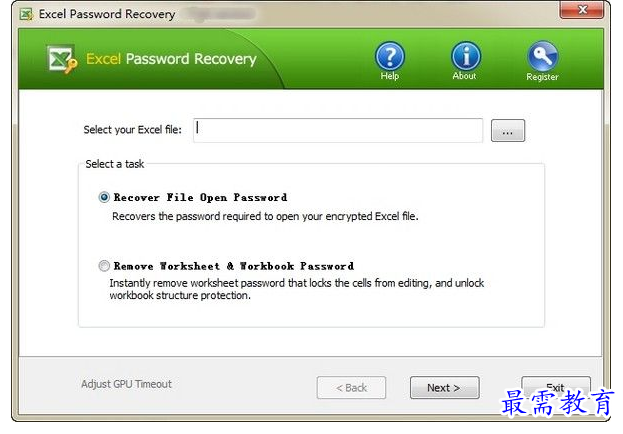Screen dimensions: 623x434
Task: Click the Excel key logo in green banner
Action: click(x=62, y=59)
